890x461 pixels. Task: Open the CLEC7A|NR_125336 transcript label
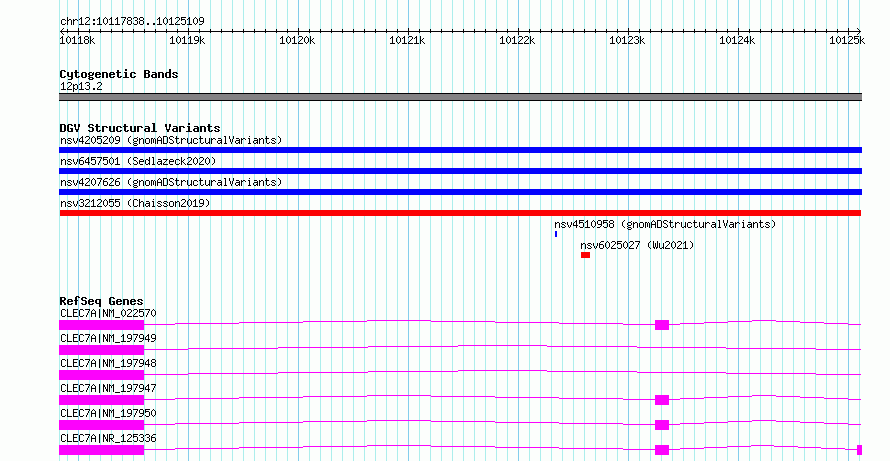click(108, 438)
